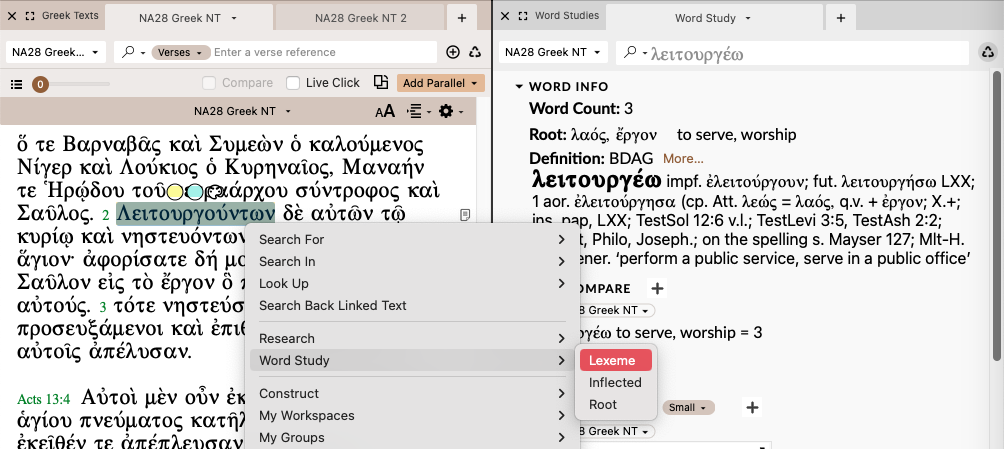Open the table of contents list icon
This screenshot has width=1004, height=449.
point(16,84)
